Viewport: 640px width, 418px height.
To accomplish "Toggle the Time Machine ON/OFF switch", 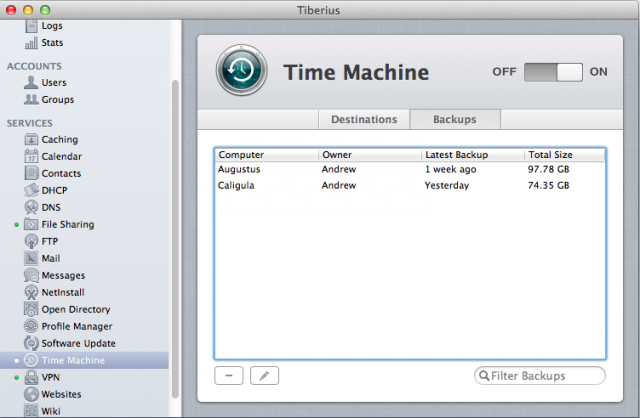I will [x=553, y=72].
